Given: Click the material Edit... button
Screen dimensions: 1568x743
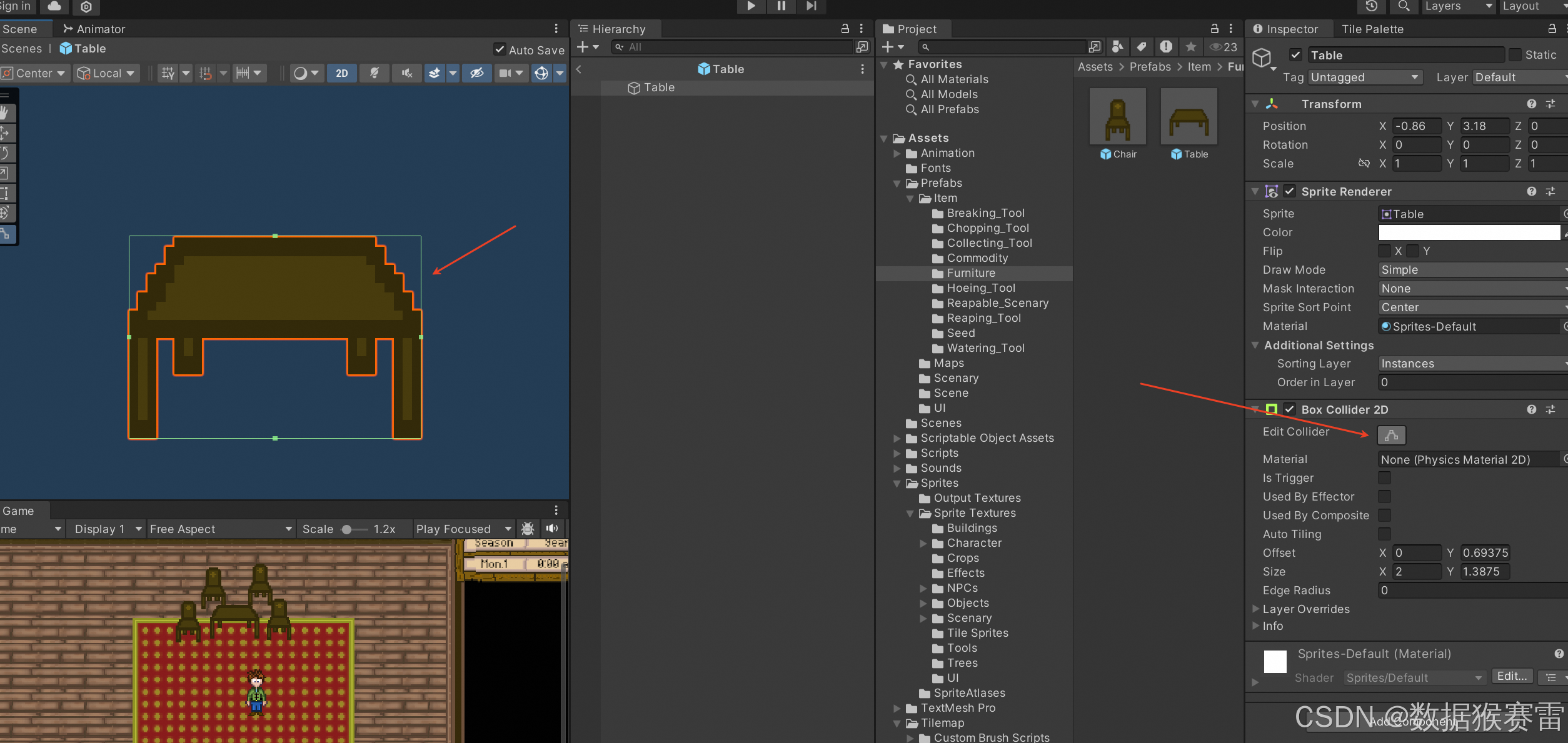Looking at the screenshot, I should click(x=1512, y=676).
